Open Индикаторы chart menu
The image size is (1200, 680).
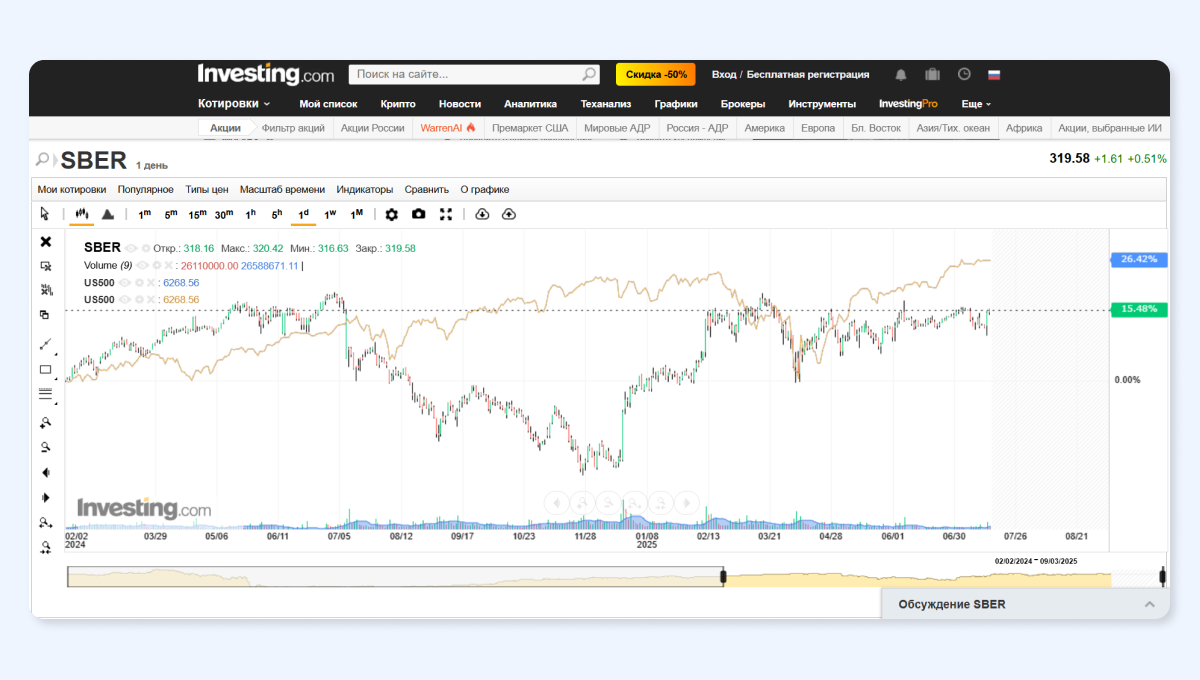pyautogui.click(x=365, y=189)
